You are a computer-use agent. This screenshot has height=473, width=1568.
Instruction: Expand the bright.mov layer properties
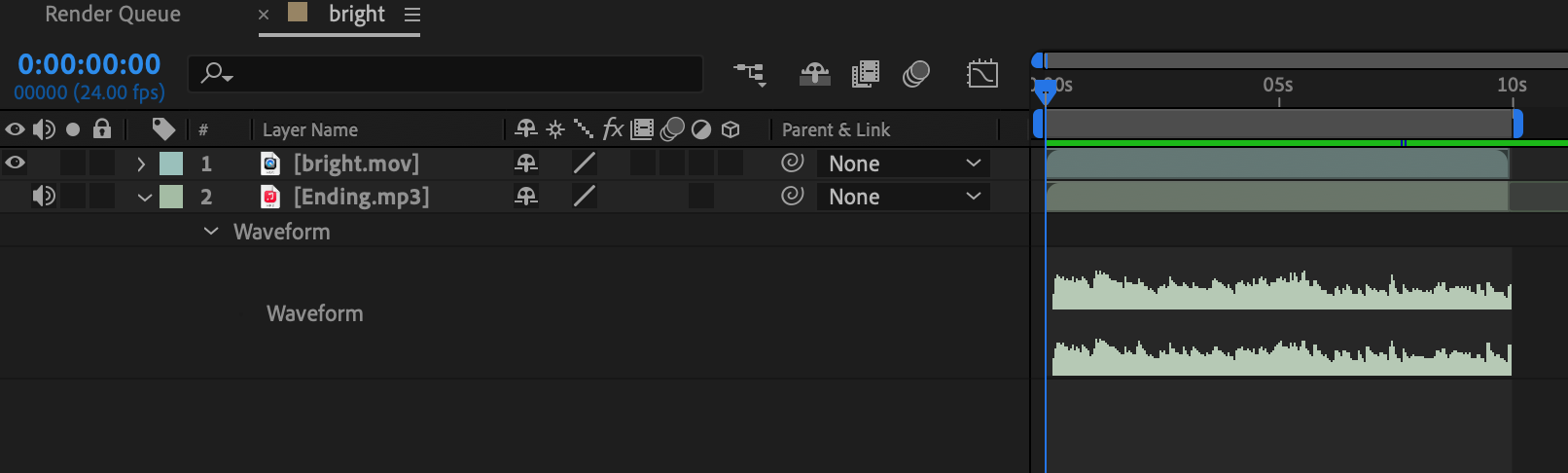pos(141,164)
